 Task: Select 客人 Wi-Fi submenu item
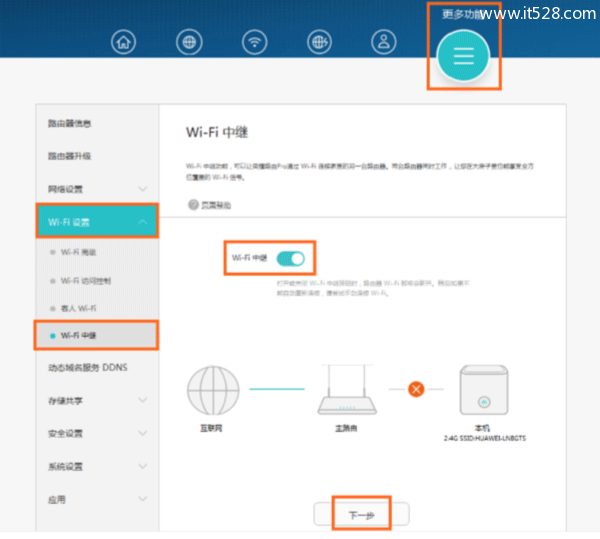coord(78,308)
